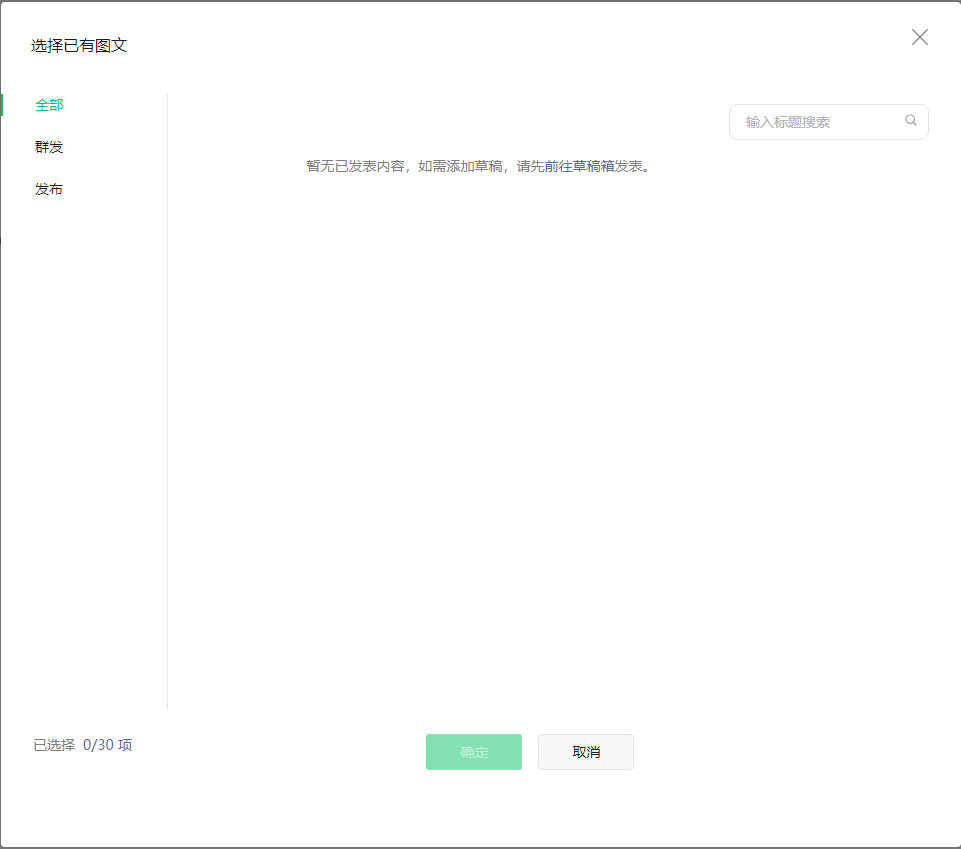Click the 暂无已发表内容 empty message
Image resolution: width=961 pixels, height=849 pixels.
[x=478, y=166]
